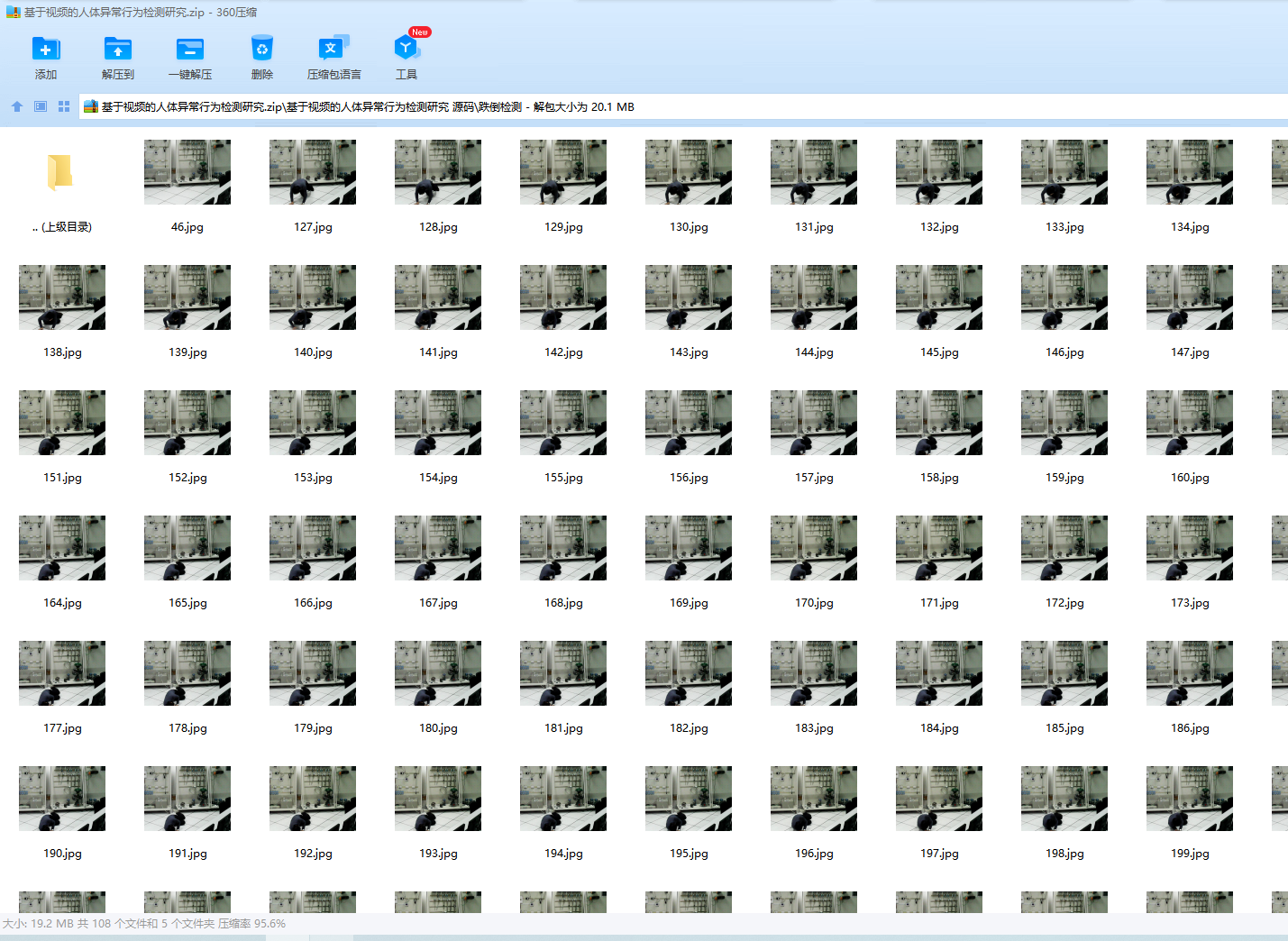Viewport: 1288px width, 941px height.
Task: Select the 127.jpg thumbnail
Action: [x=313, y=172]
